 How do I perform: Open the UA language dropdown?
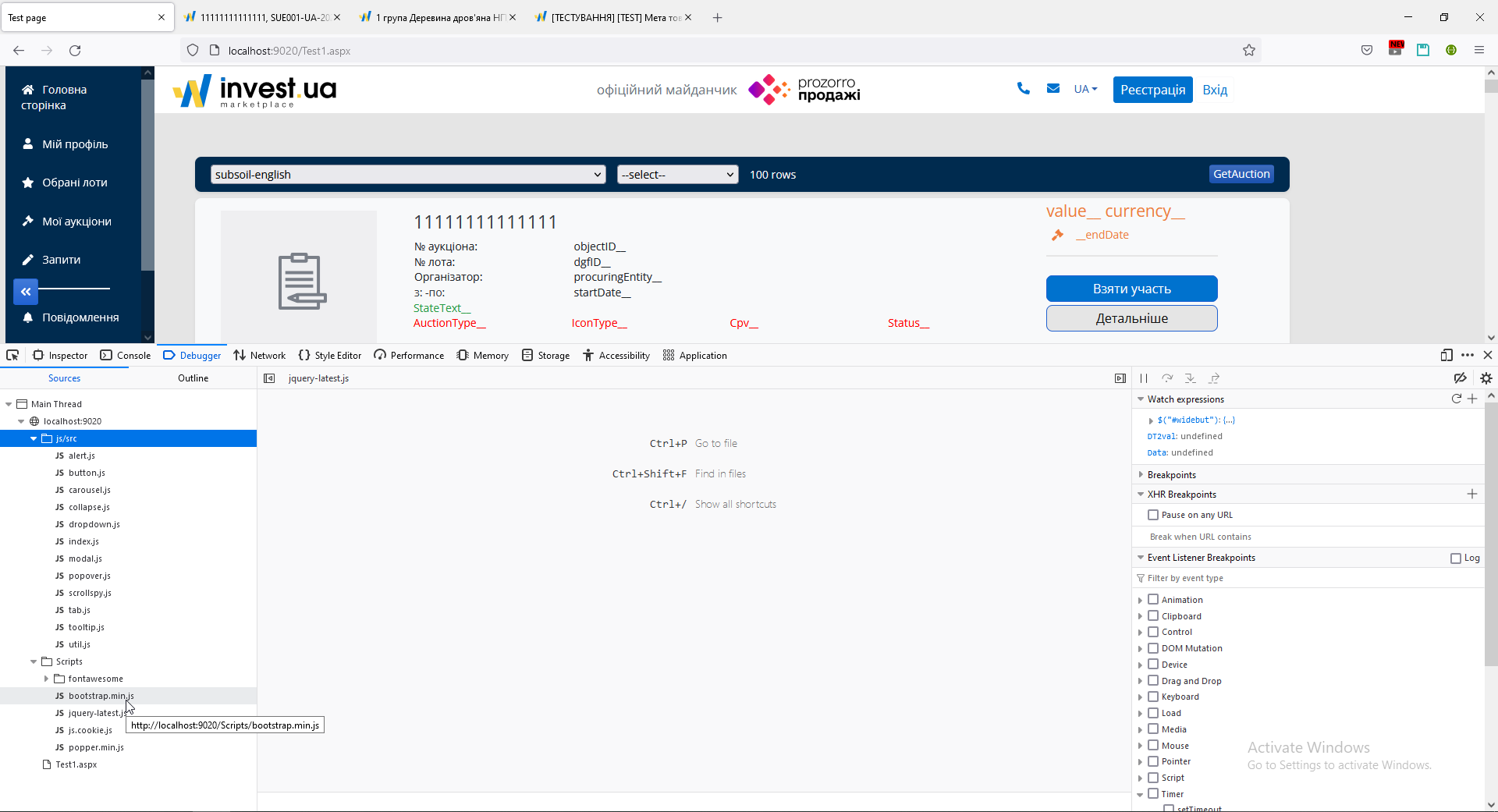pos(1085,89)
